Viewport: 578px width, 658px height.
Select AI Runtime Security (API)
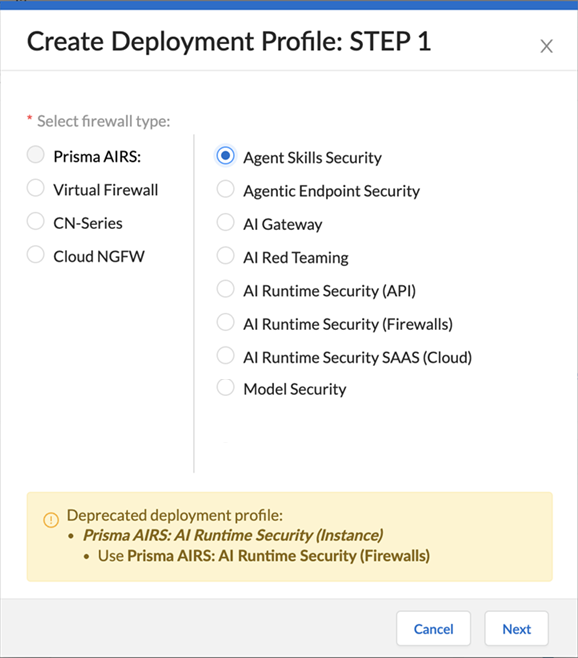click(x=225, y=289)
